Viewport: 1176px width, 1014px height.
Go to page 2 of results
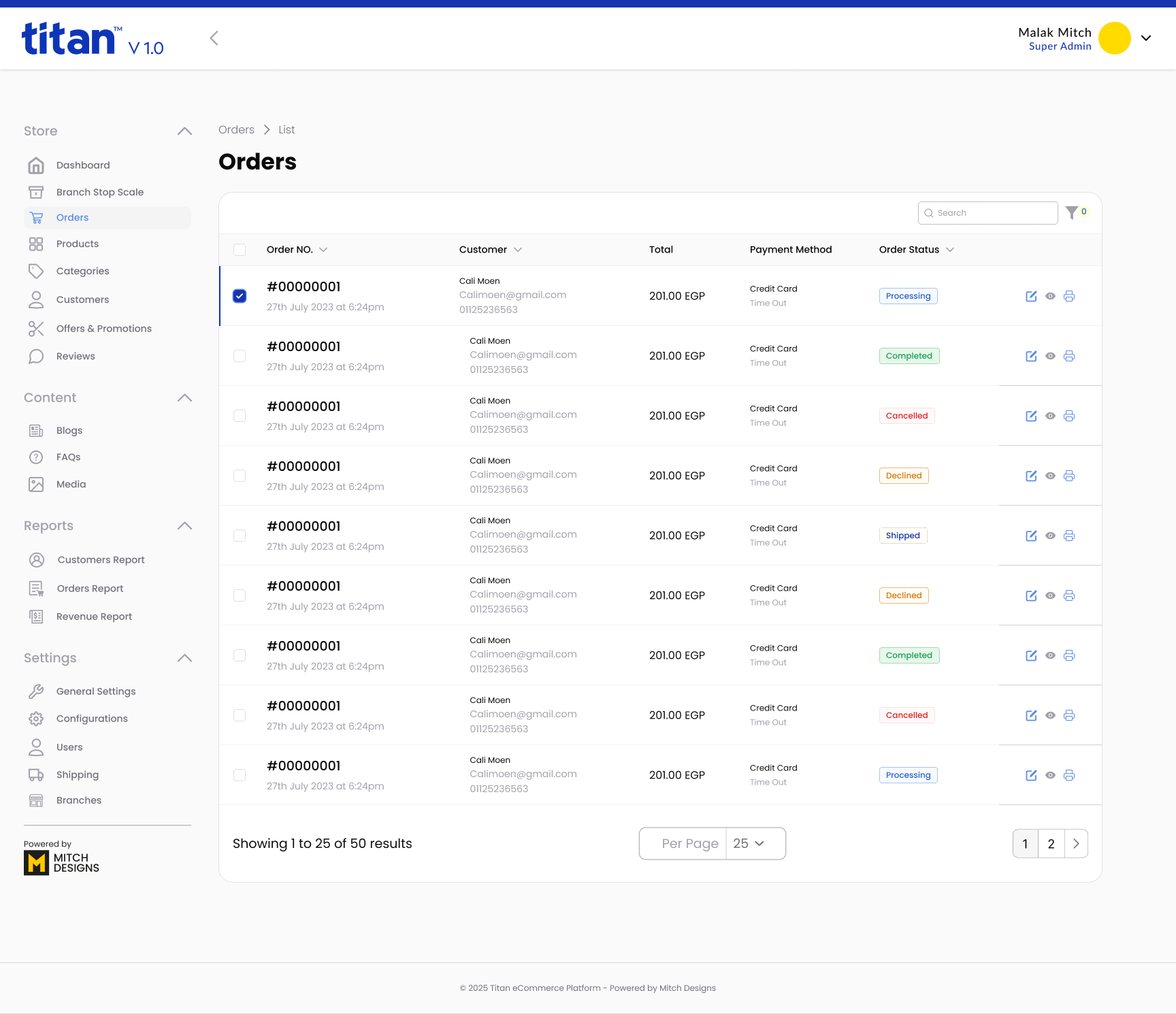(1051, 844)
